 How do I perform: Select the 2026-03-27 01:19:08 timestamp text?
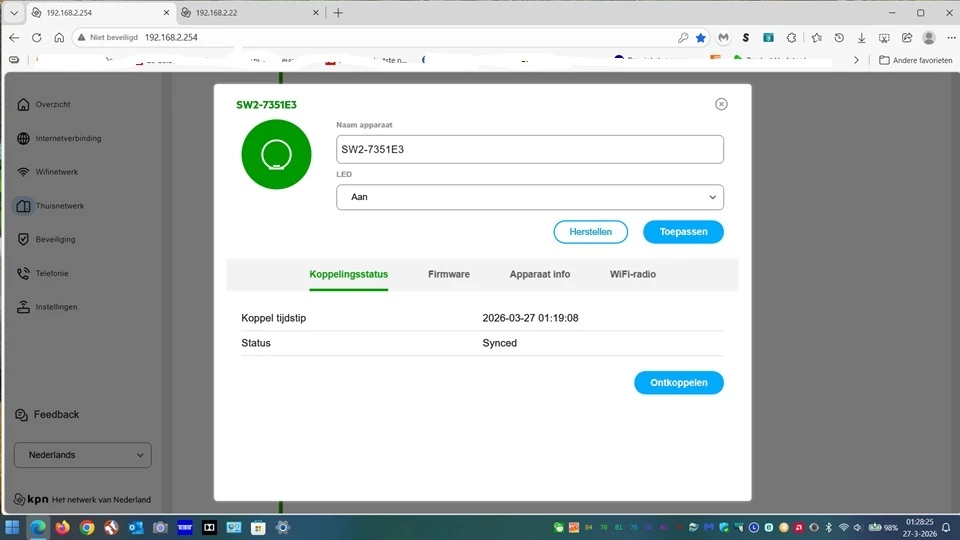530,318
